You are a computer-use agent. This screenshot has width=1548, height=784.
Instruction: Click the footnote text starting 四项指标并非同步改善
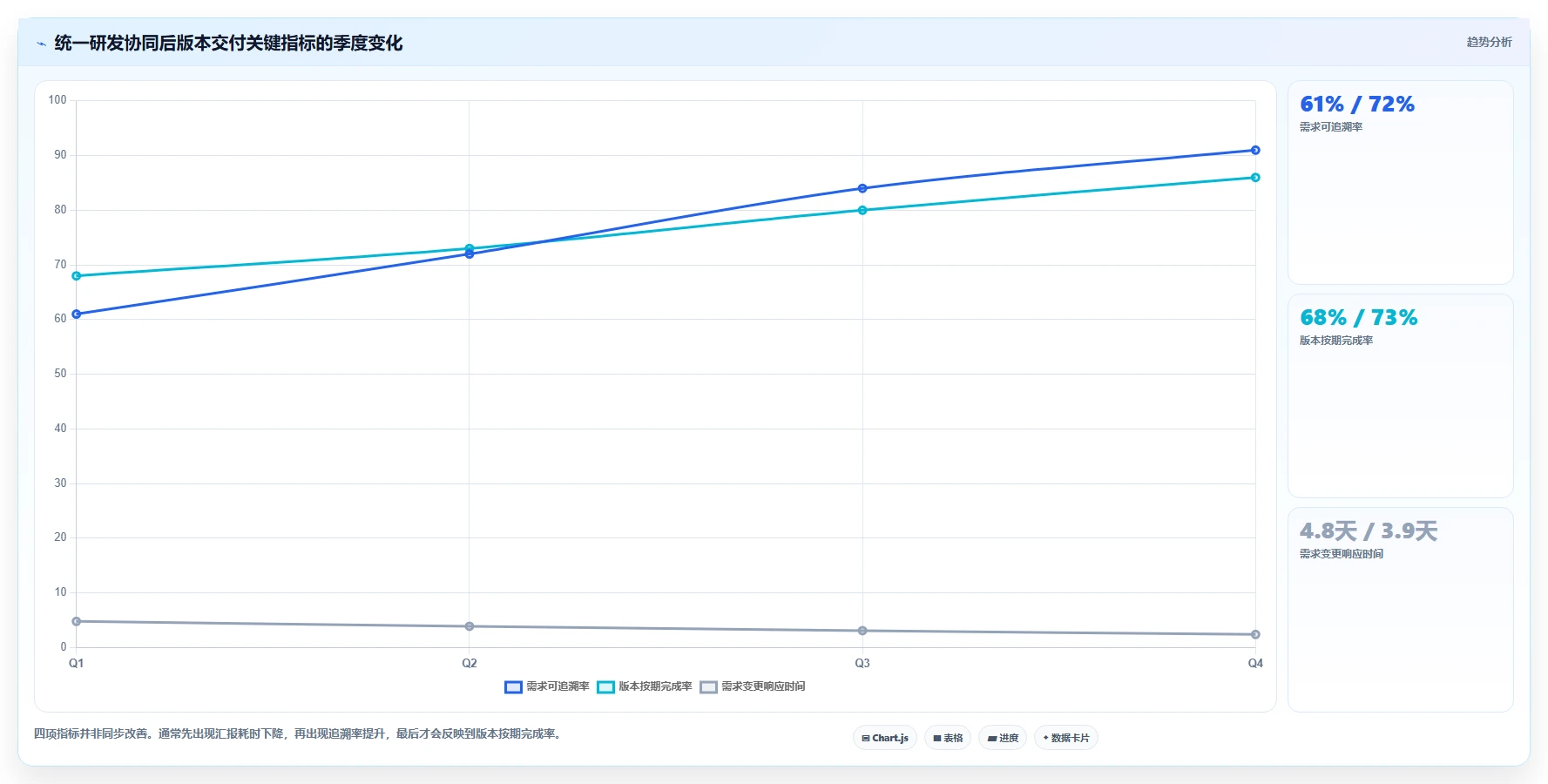(x=300, y=734)
